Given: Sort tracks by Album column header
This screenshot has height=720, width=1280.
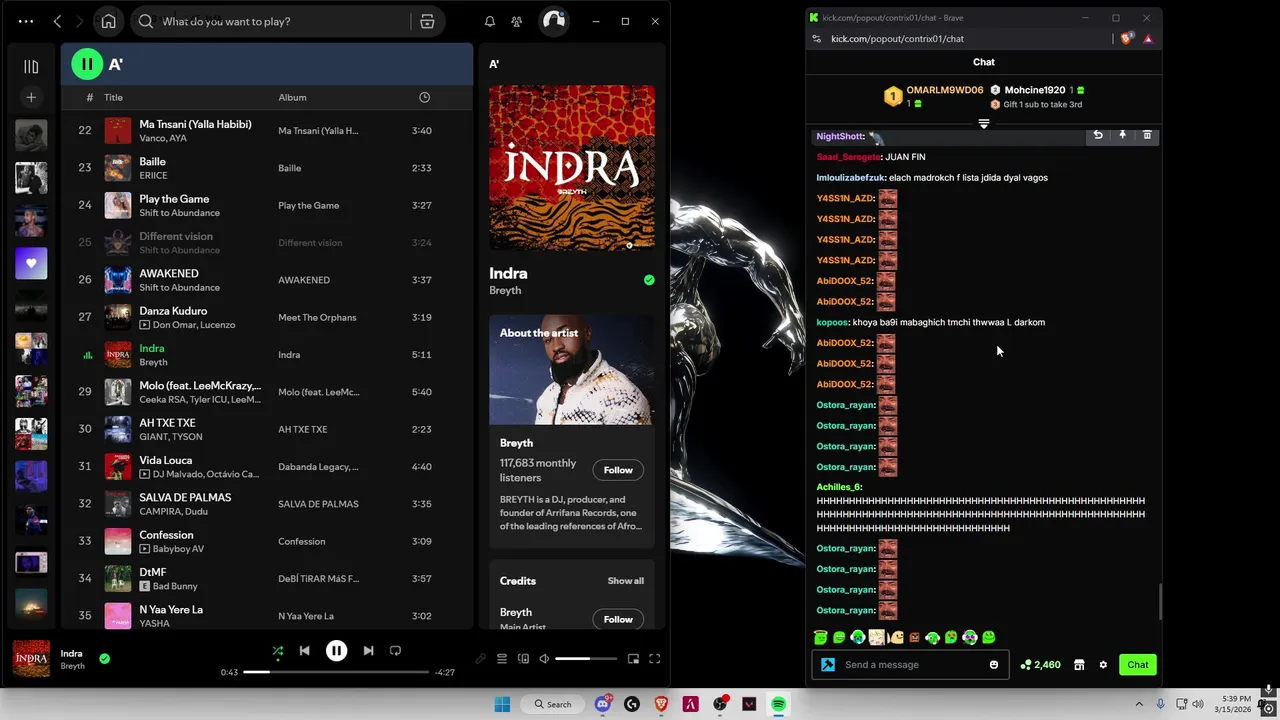Looking at the screenshot, I should 292,97.
